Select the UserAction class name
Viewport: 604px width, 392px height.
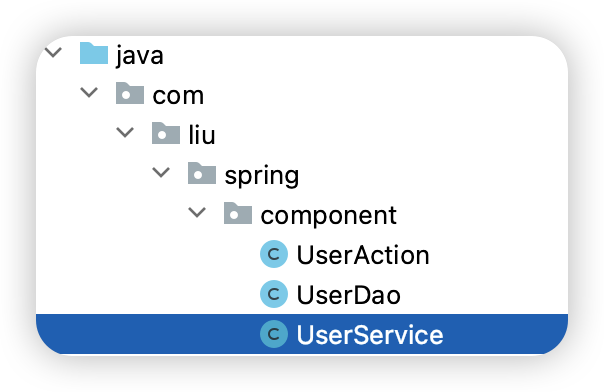pyautogui.click(x=363, y=255)
